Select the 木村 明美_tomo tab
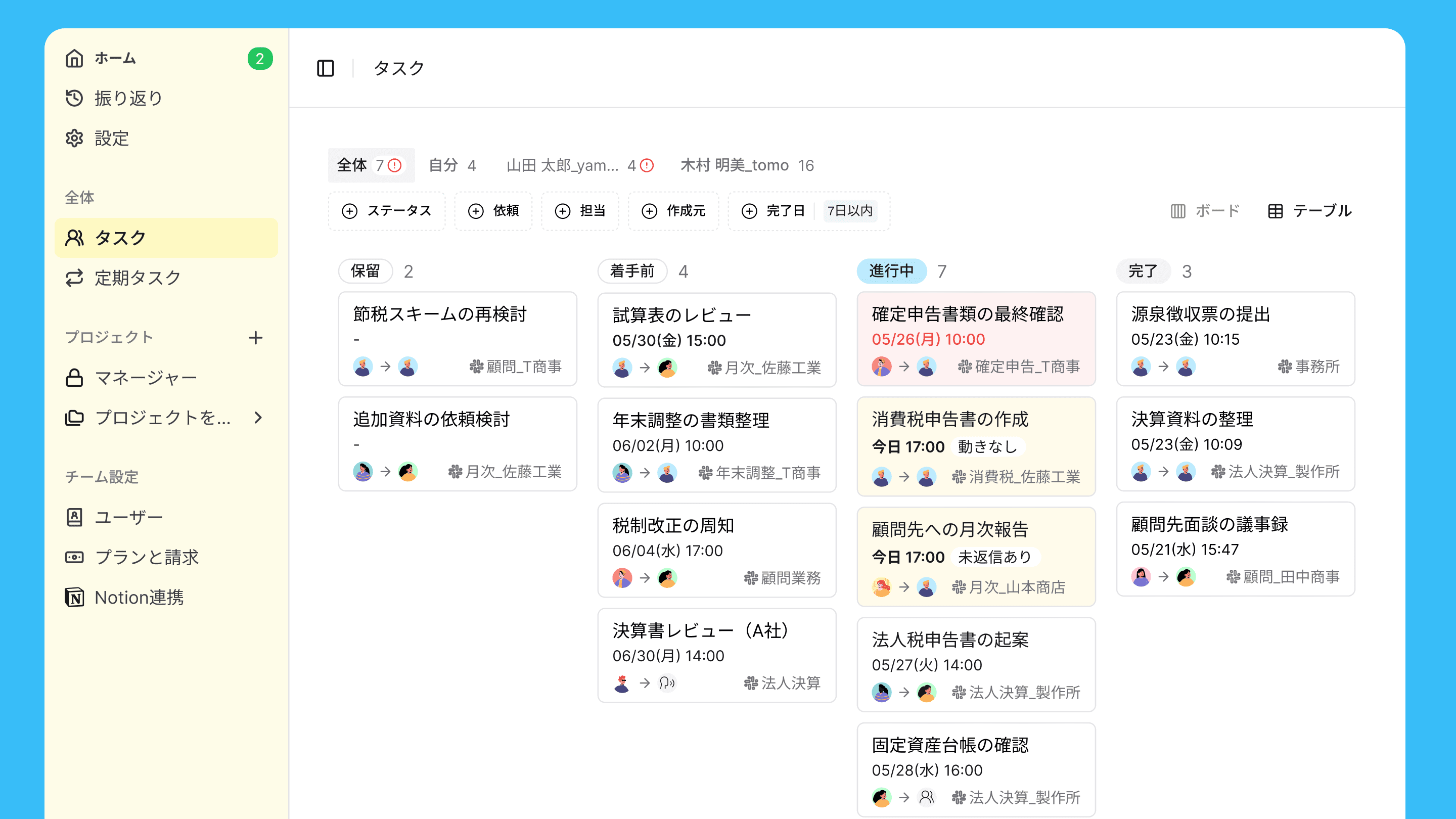Screen dimensions: 1456x819 [747, 165]
